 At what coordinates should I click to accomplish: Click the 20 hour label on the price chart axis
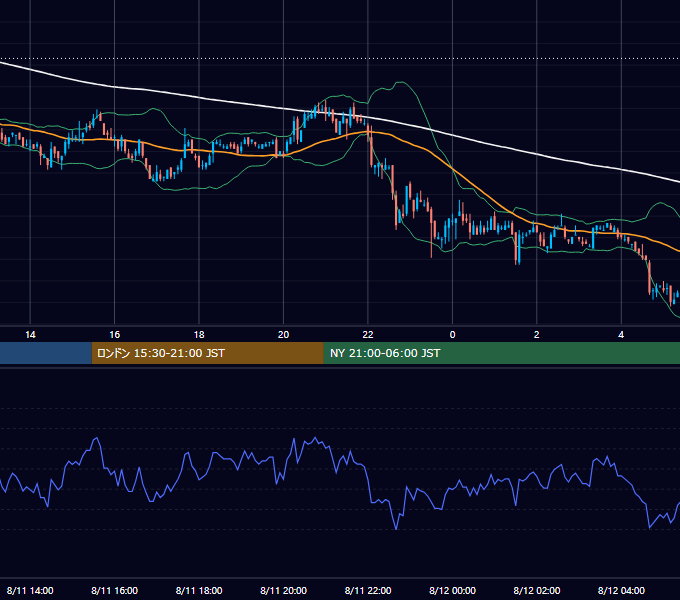pyautogui.click(x=283, y=335)
